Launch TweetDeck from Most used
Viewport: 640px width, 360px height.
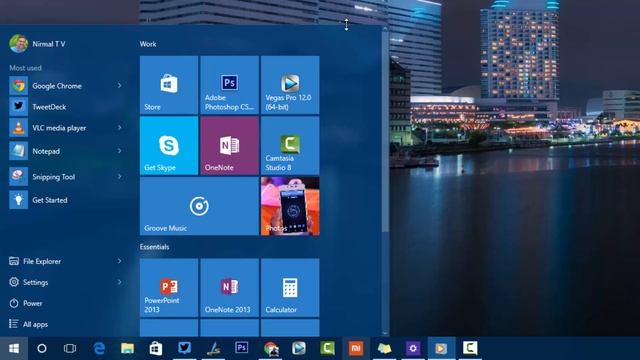pyautogui.click(x=66, y=107)
